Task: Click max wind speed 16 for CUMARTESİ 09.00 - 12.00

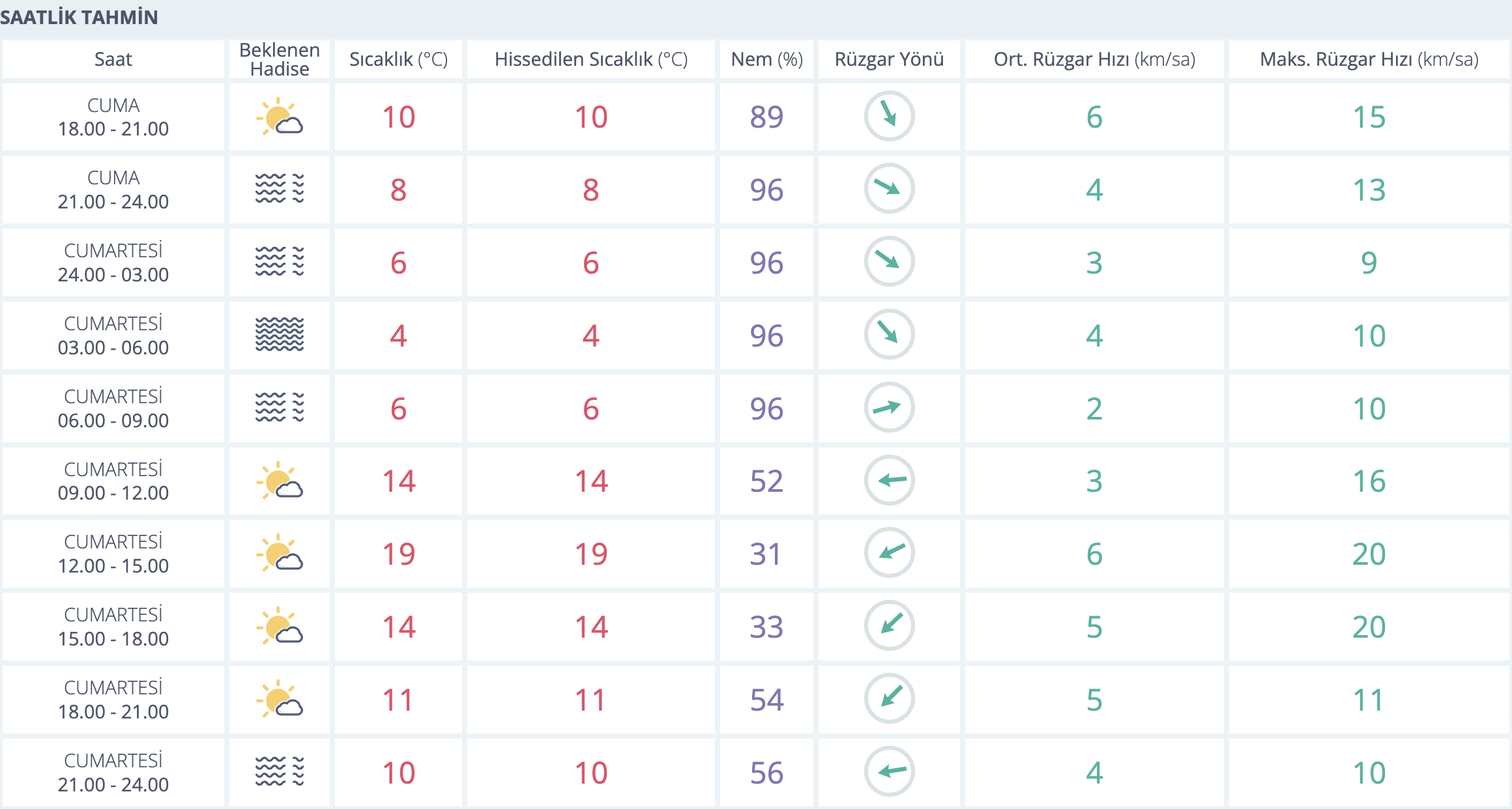Action: pos(1369,481)
